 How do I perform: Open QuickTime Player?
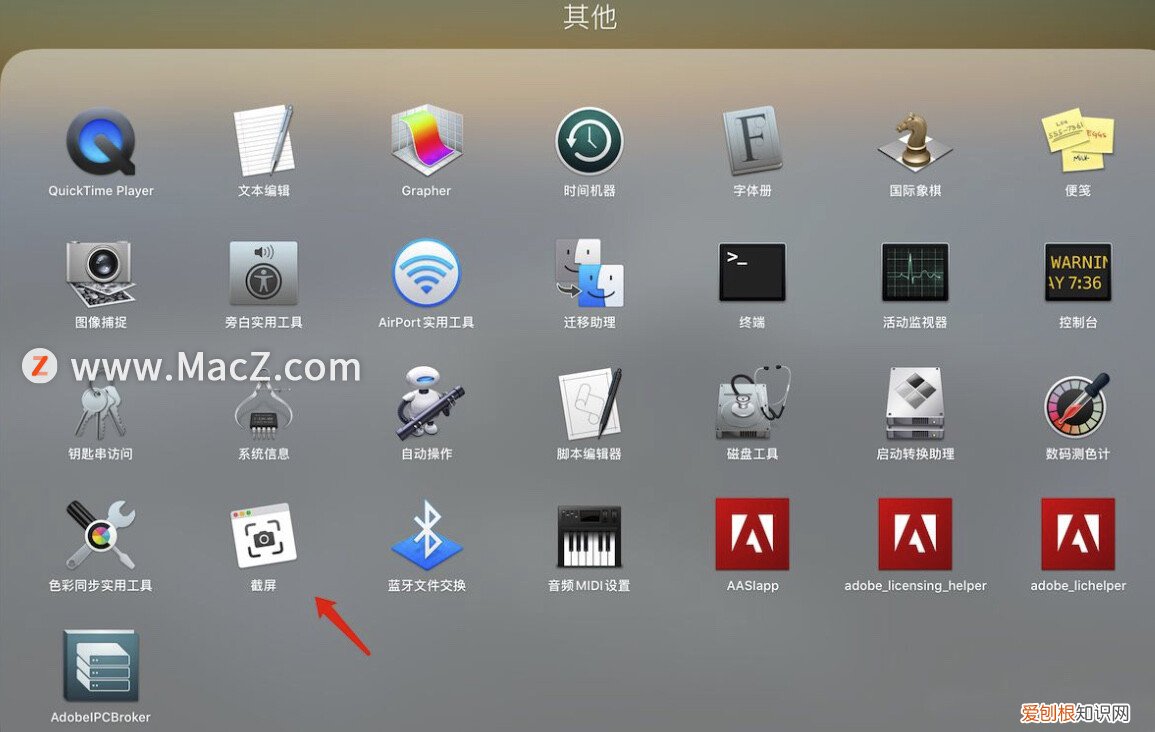[100, 140]
